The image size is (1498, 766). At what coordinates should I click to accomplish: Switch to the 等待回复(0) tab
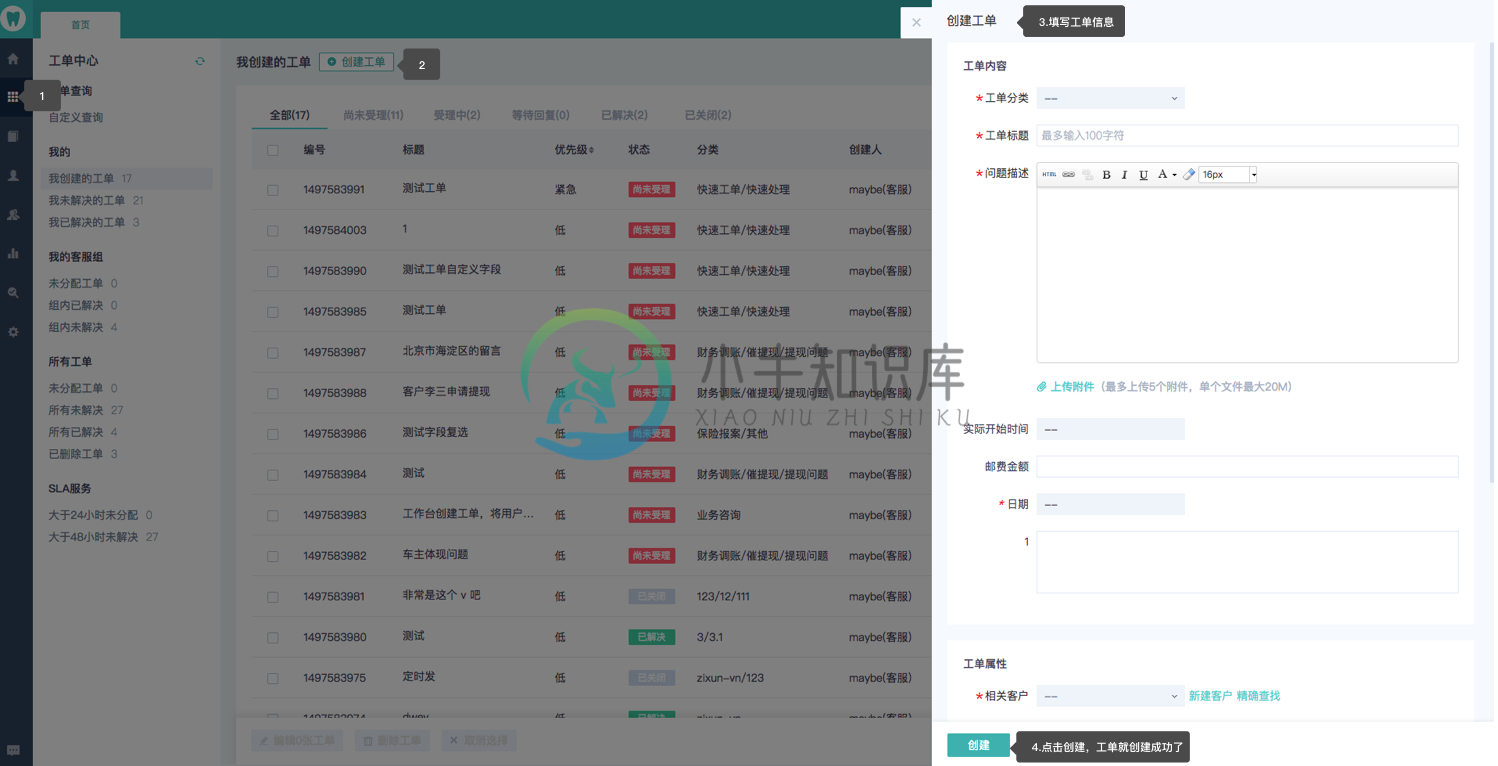(540, 115)
